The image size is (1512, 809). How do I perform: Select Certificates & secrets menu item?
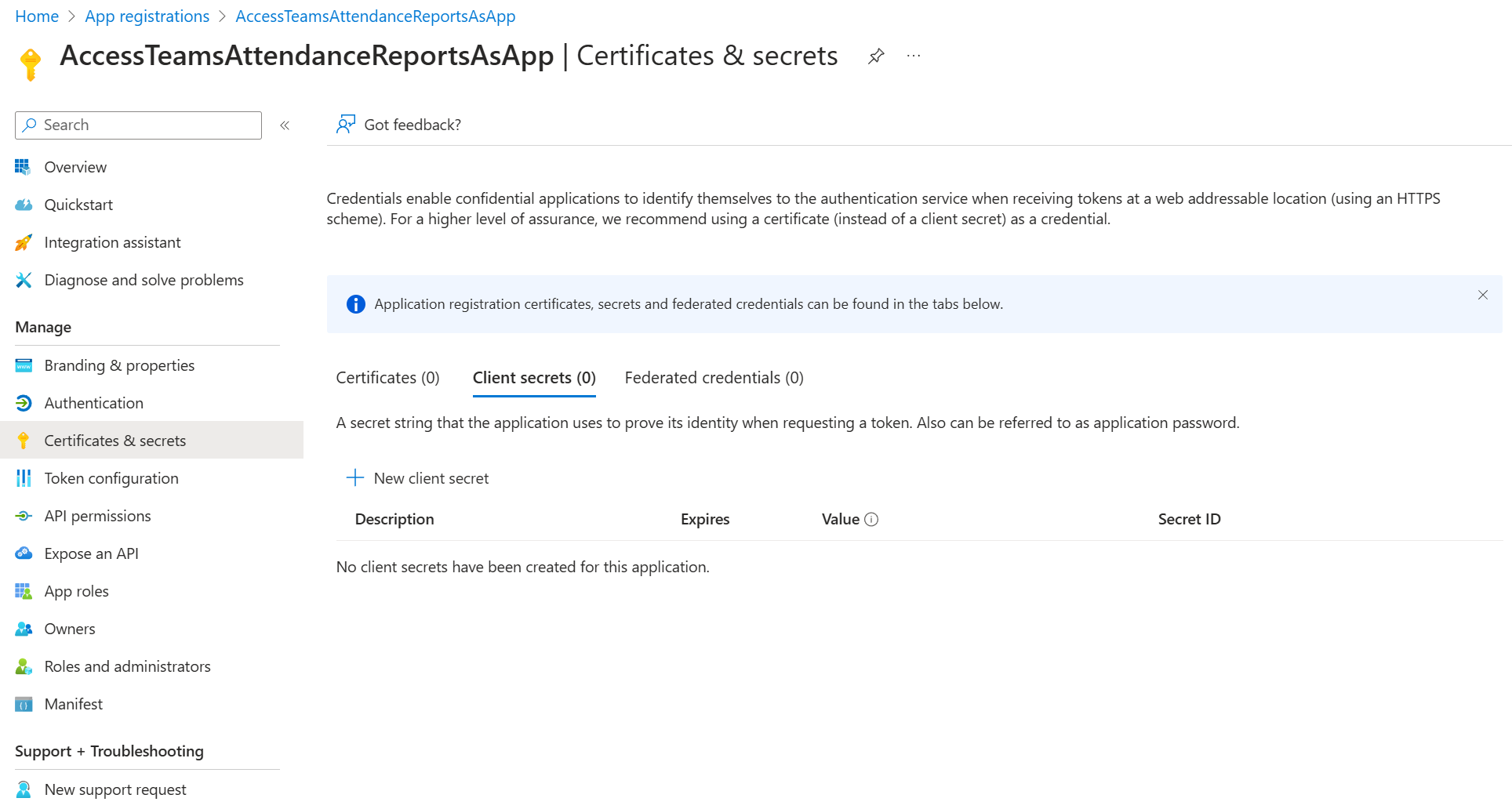point(151,441)
